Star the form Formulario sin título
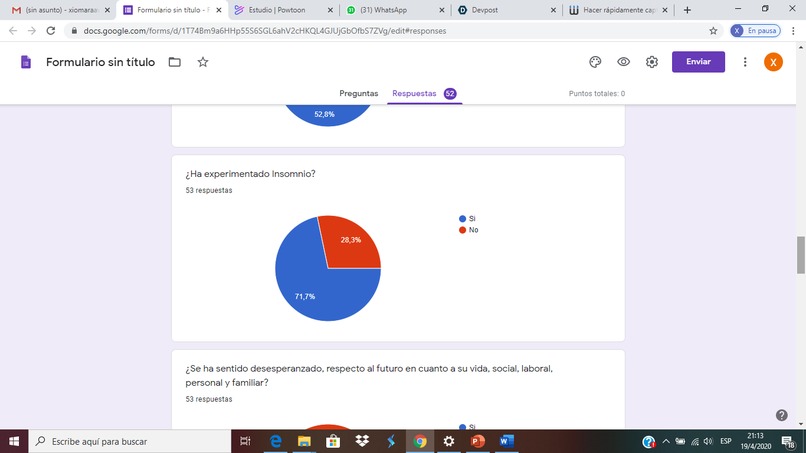Screen dimensions: 806x453 click(203, 62)
